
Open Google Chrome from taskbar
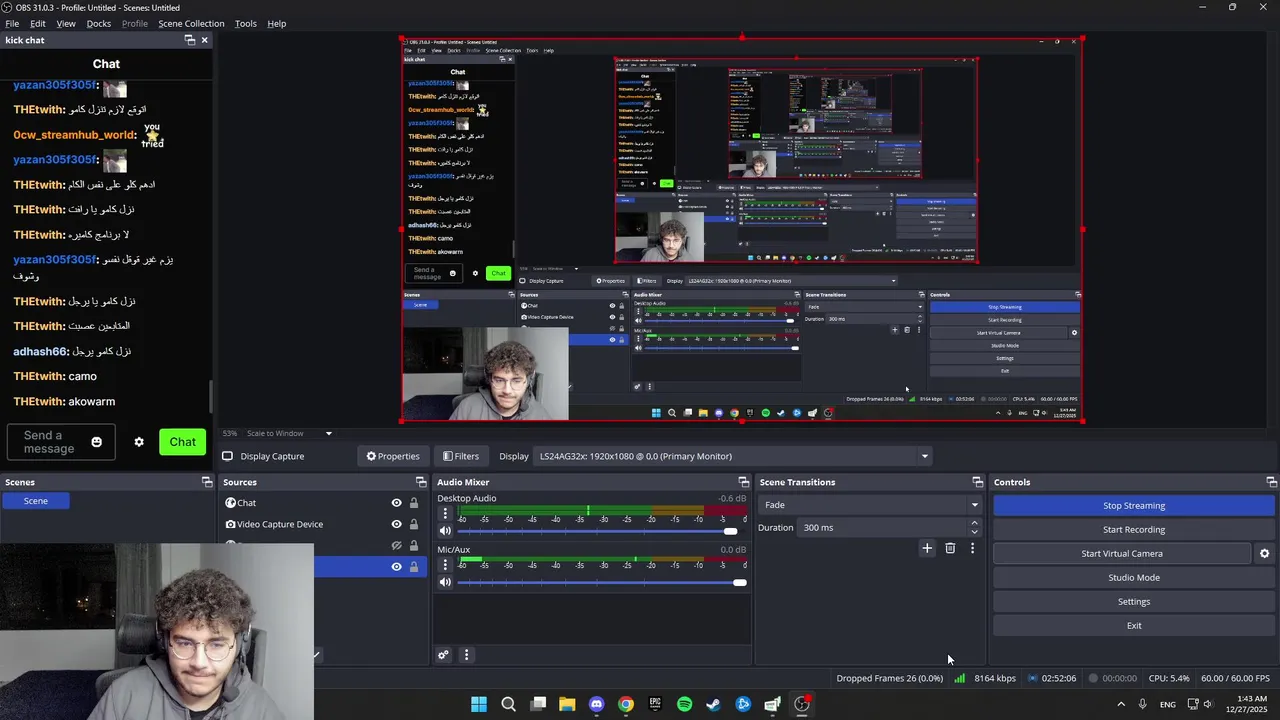[x=626, y=704]
